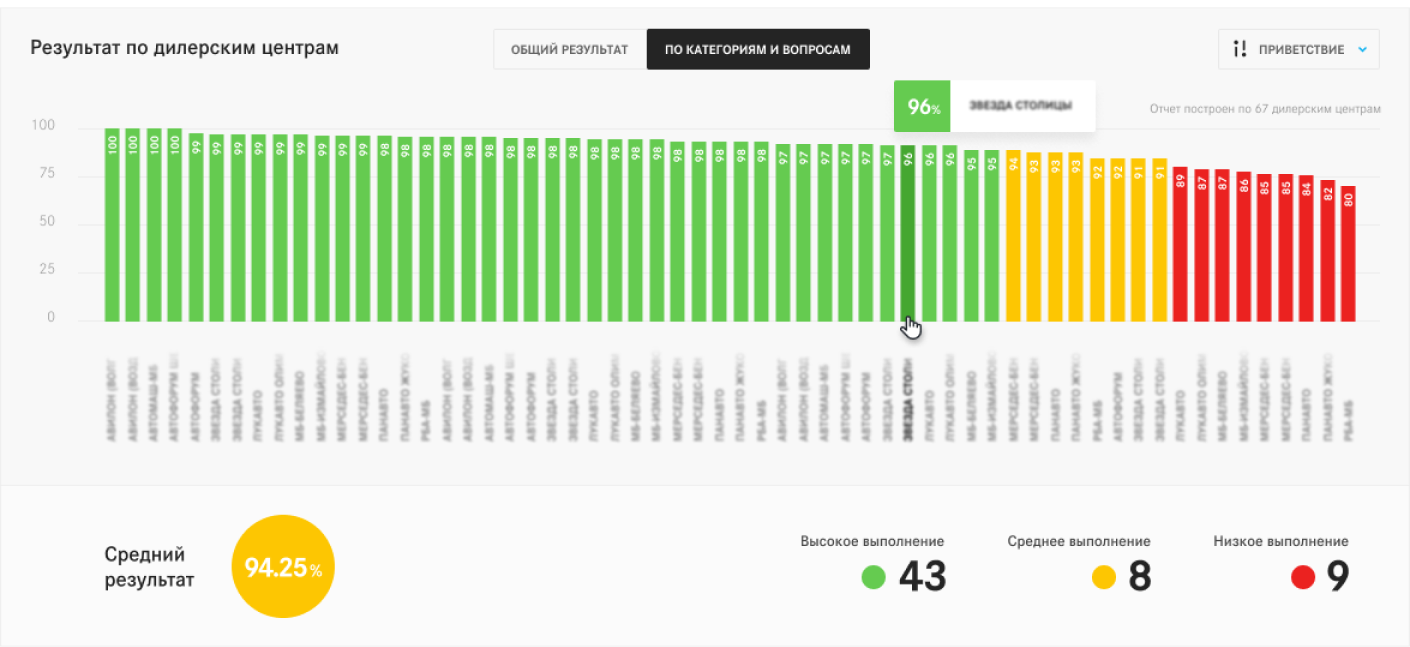1410x647 pixels.
Task: Click the bold Звезда столицы axis label
Action: (908, 400)
